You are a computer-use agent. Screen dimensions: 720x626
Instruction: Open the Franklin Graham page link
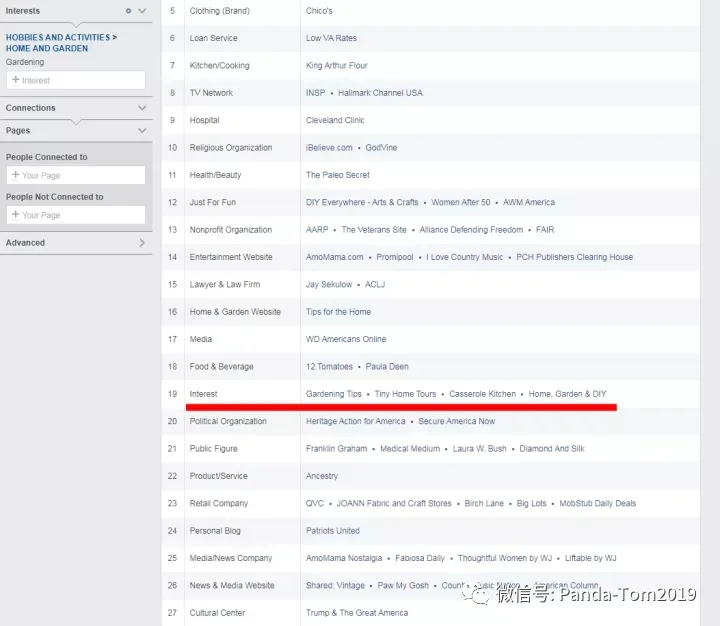click(x=337, y=449)
